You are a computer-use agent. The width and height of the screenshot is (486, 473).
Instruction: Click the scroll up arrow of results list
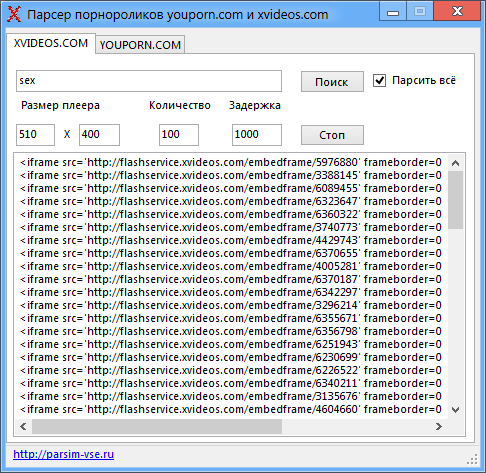pyautogui.click(x=455, y=163)
